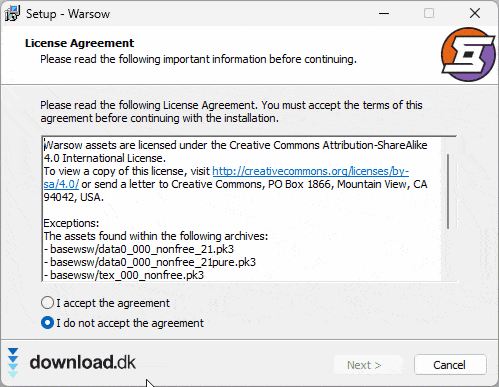
Task: Click the Cancel button
Action: coord(449,365)
